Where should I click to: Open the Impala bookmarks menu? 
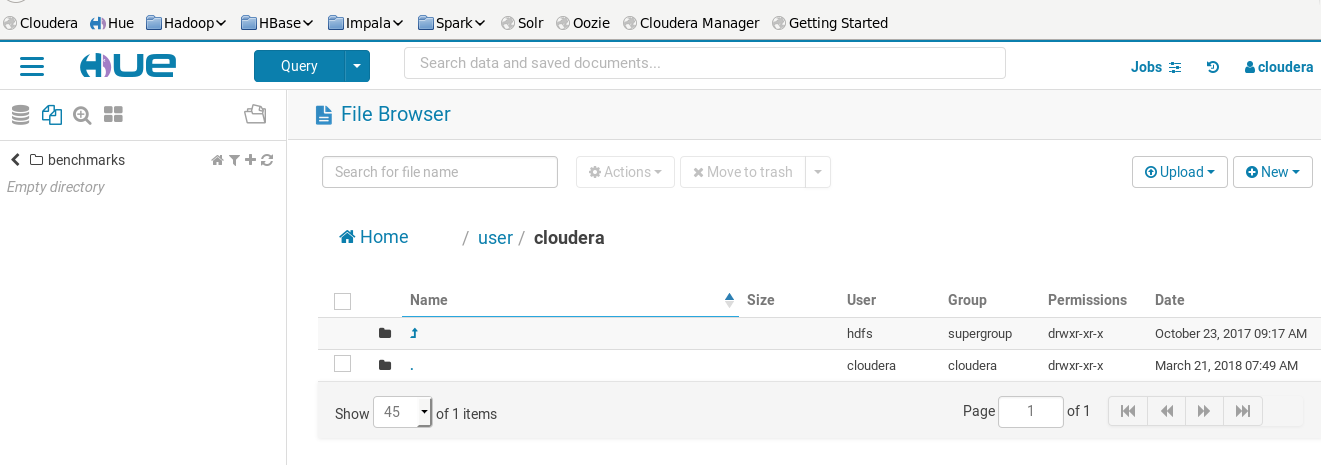(365, 22)
